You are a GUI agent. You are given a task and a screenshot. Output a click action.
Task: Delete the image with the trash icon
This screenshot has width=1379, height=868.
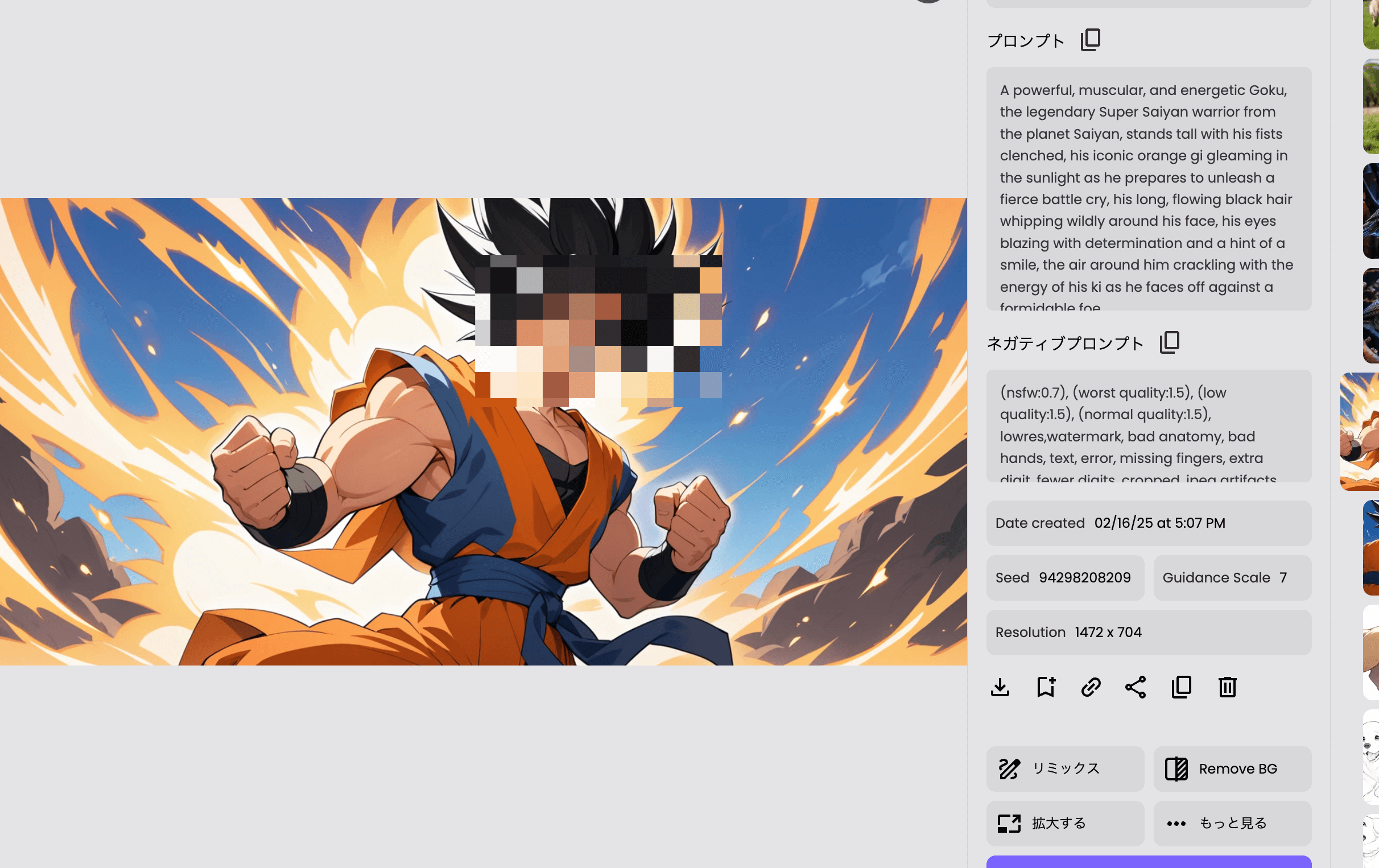(x=1227, y=687)
